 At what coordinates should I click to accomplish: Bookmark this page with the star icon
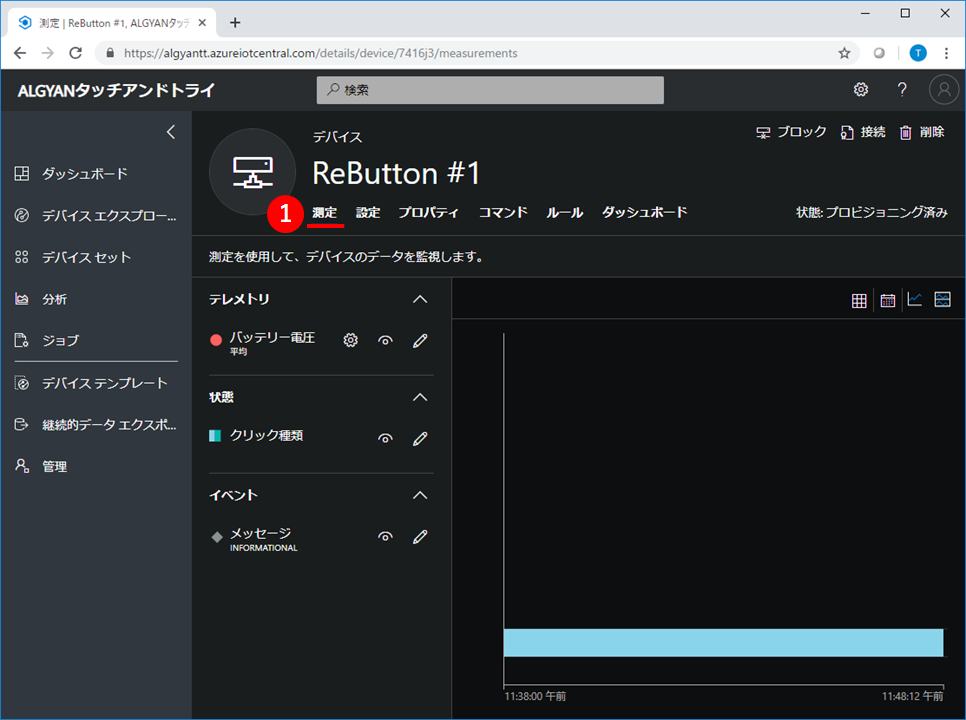[844, 53]
